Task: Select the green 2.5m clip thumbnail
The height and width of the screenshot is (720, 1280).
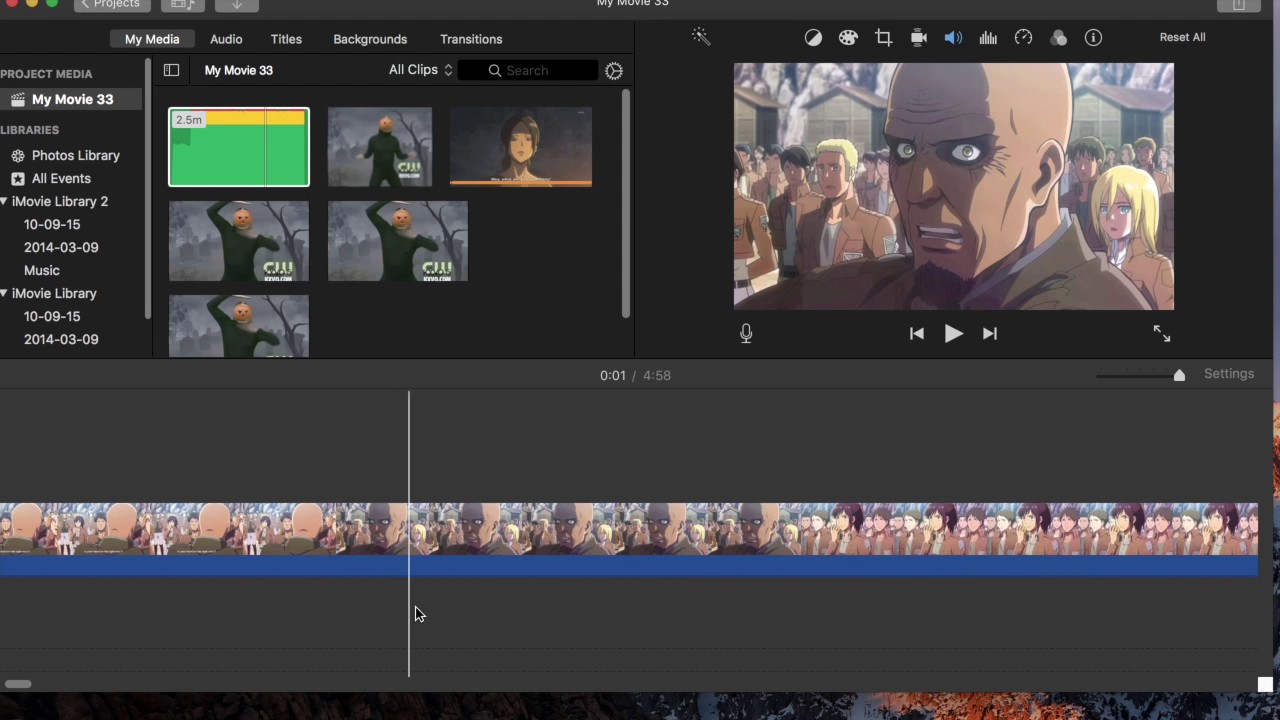Action: tap(239, 147)
